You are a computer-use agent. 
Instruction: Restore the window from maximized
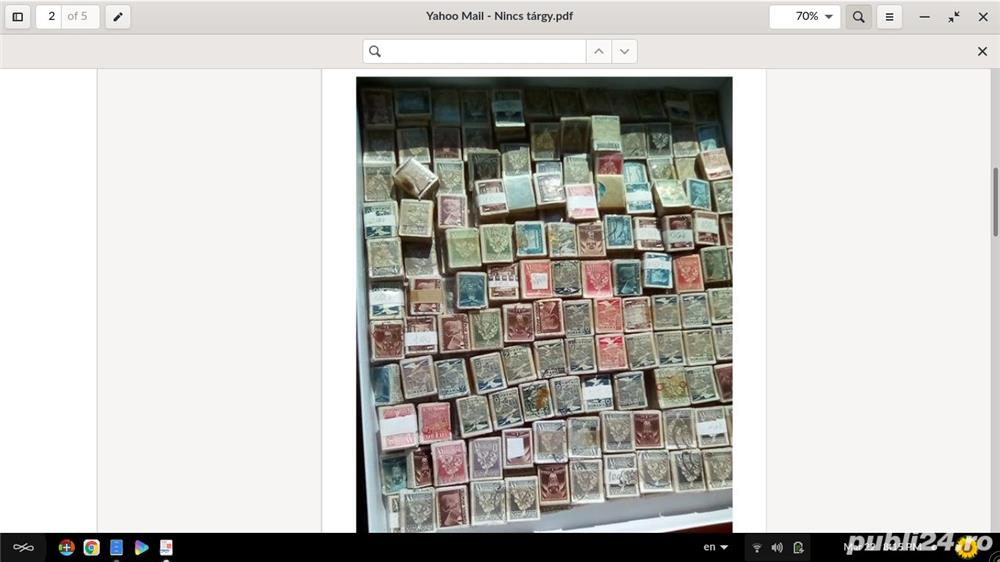point(953,17)
